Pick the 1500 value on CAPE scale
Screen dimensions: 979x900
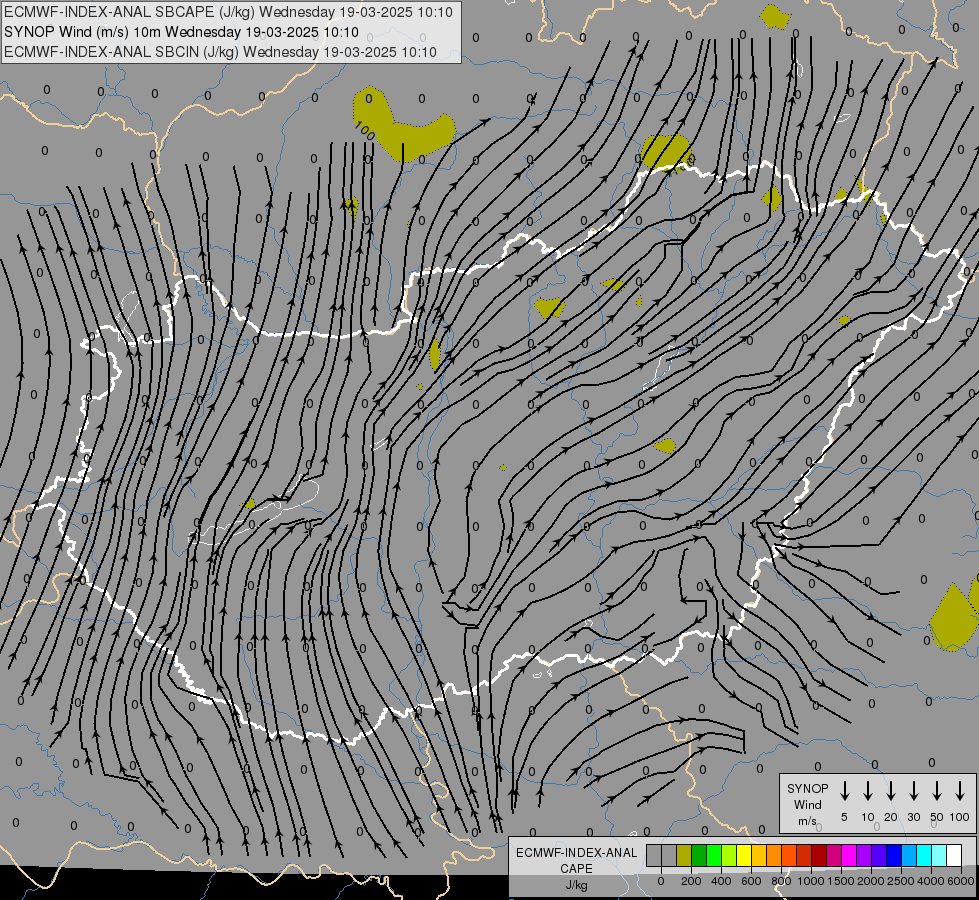click(841, 881)
